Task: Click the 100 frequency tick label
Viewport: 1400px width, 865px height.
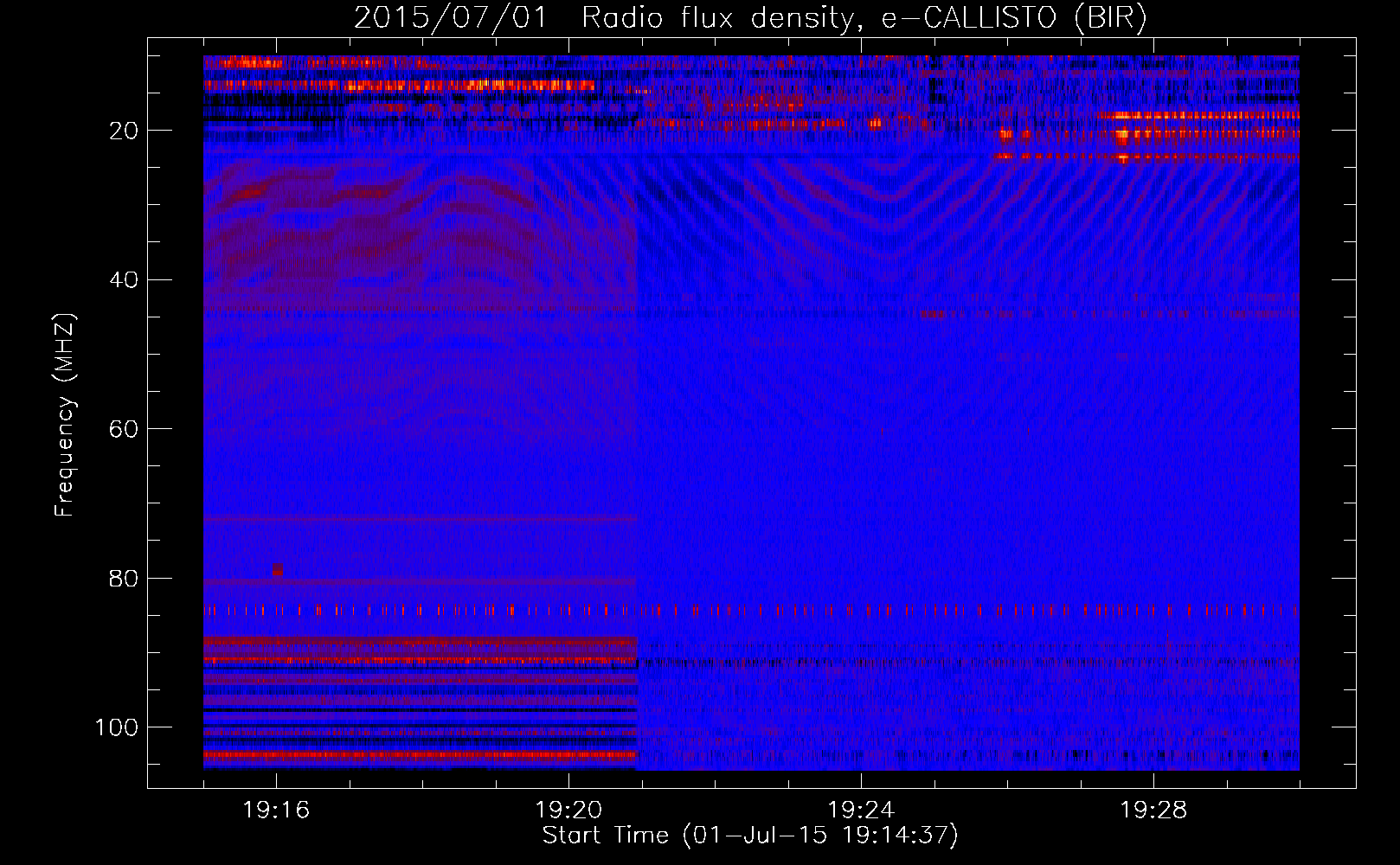Action: pos(117,727)
